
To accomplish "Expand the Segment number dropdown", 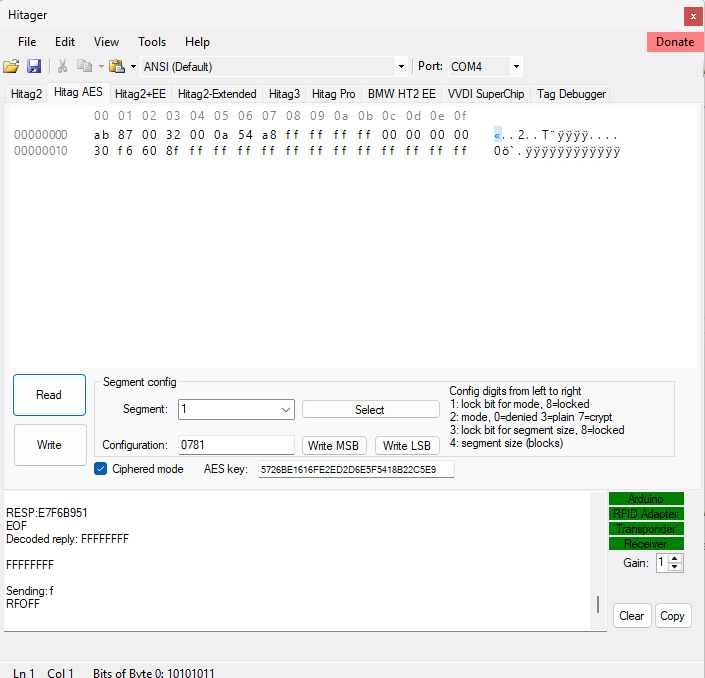I will (286, 410).
